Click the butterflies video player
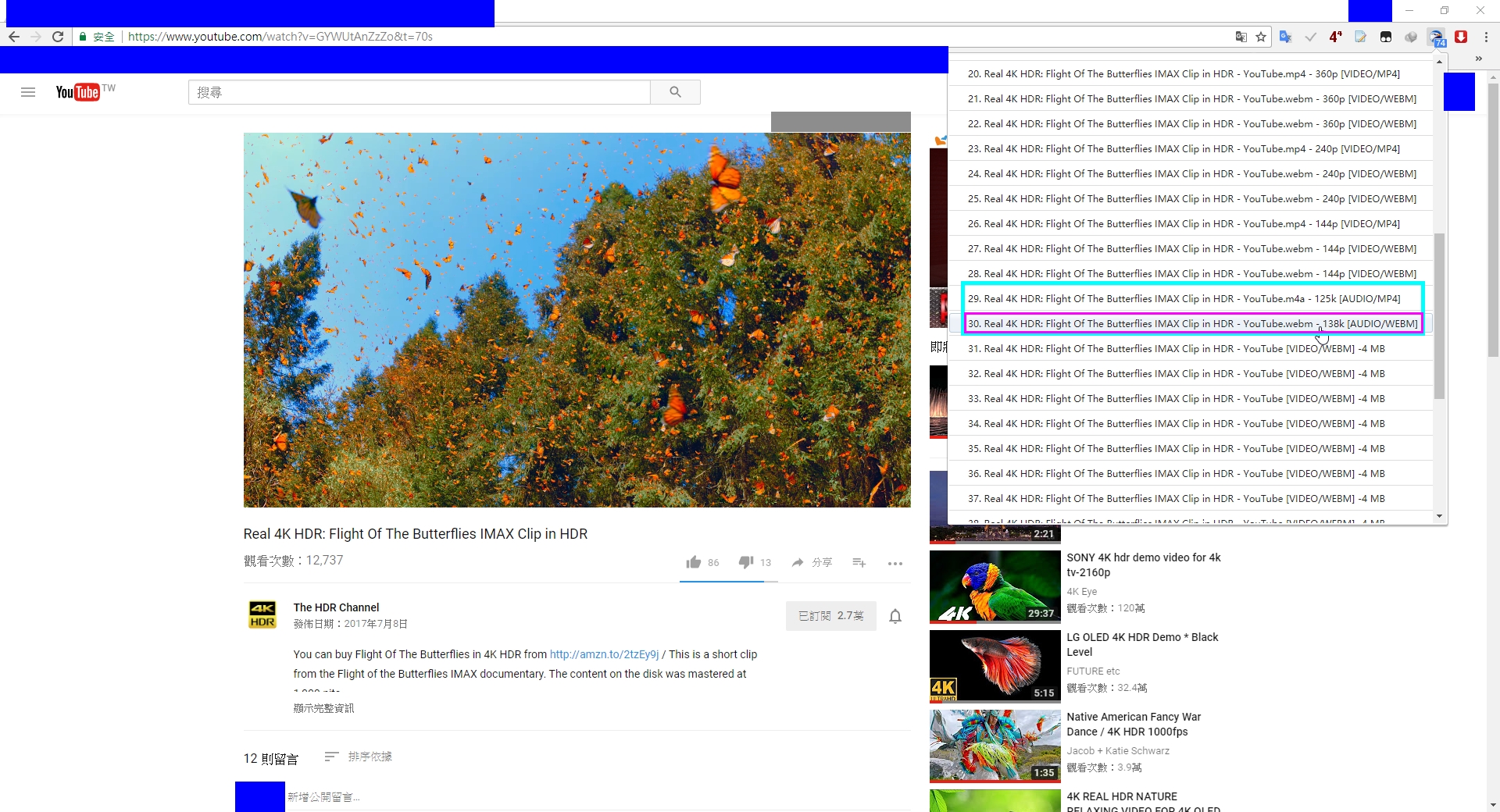The width and height of the screenshot is (1500, 812). (x=577, y=320)
